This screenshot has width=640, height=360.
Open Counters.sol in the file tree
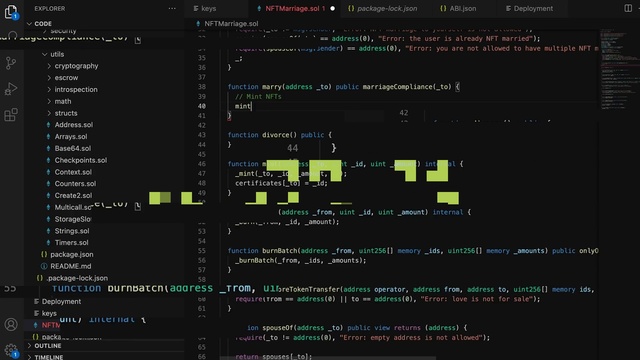[76, 184]
